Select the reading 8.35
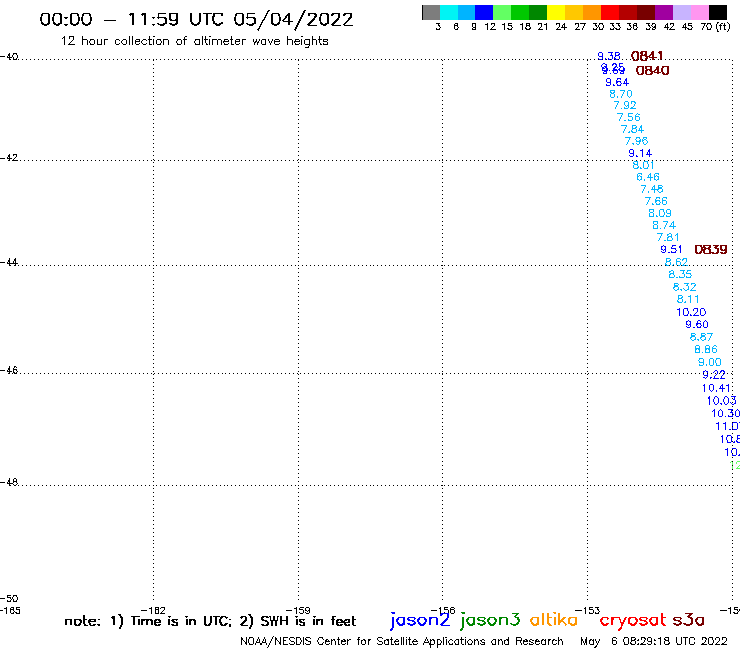Viewport: 740px width, 650px height. click(x=680, y=274)
